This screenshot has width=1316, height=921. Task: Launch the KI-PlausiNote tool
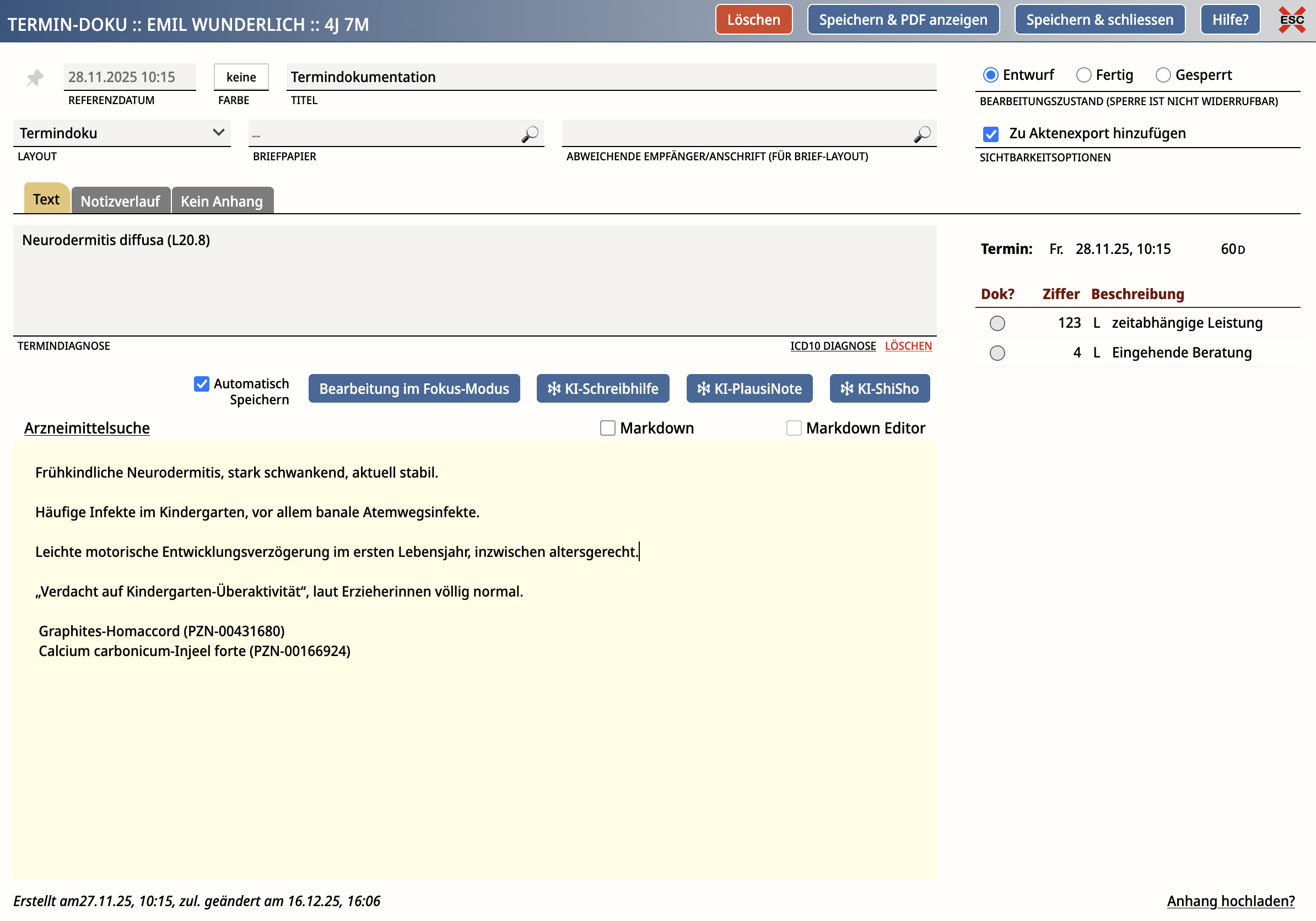[749, 389]
